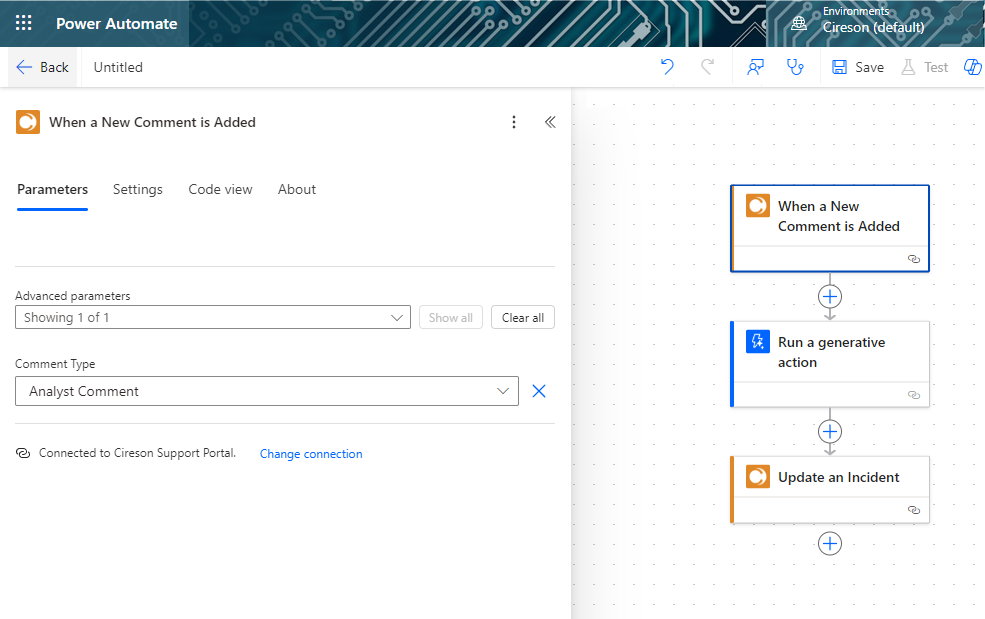Expand Advanced parameters dropdown

click(x=212, y=317)
